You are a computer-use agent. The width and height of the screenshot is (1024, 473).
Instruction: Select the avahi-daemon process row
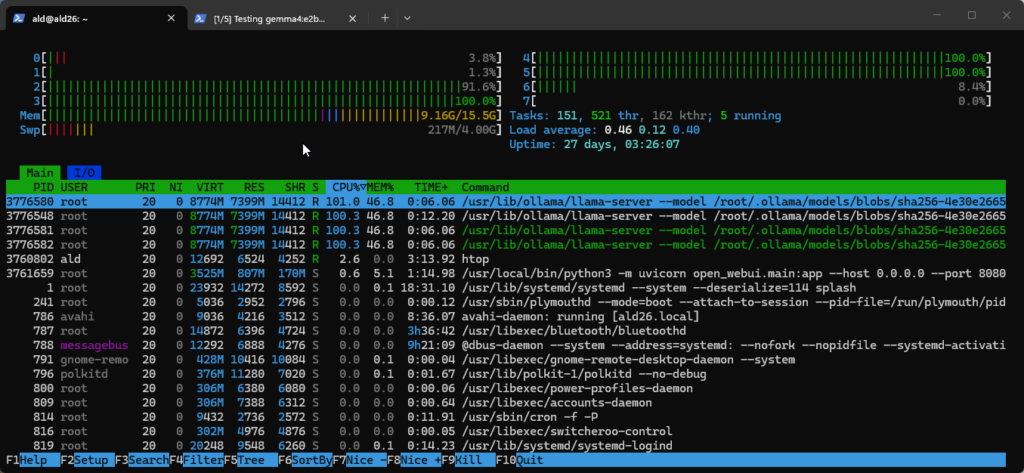click(506, 316)
